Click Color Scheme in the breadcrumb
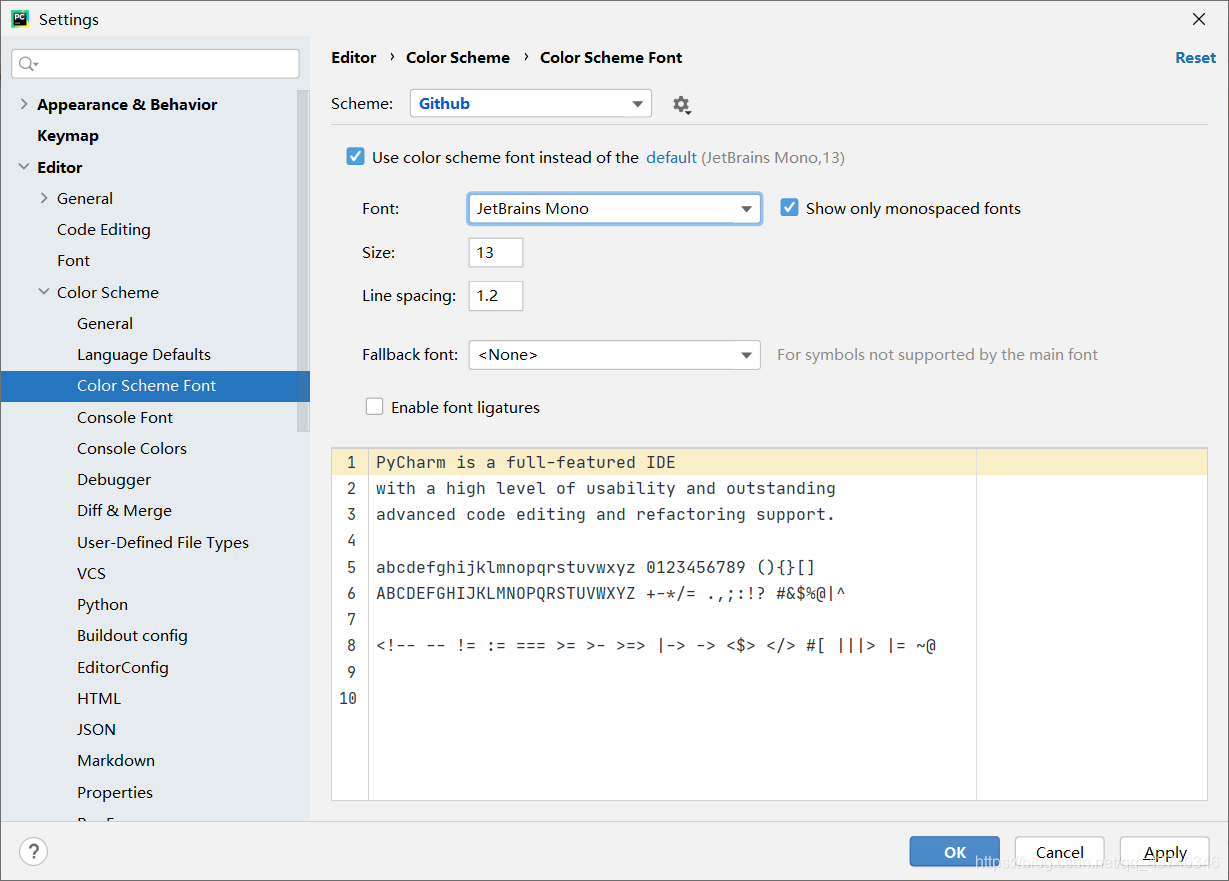Screen dimensions: 1229x881 point(458,57)
